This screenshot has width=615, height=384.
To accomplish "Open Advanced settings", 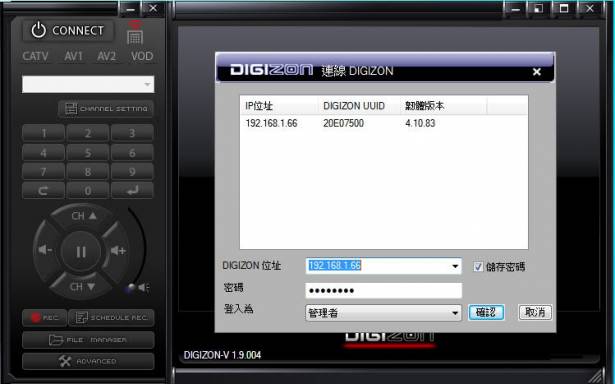I will tap(88, 361).
